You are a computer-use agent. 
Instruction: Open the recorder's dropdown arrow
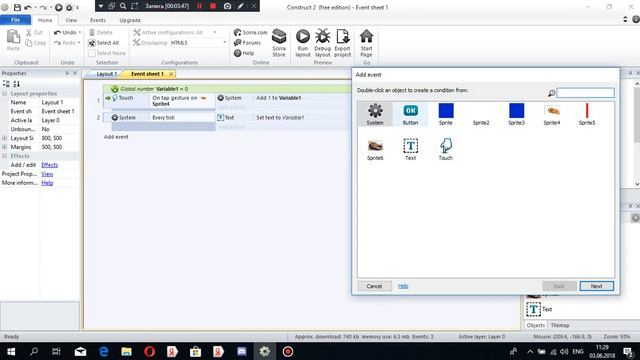[x=101, y=6]
